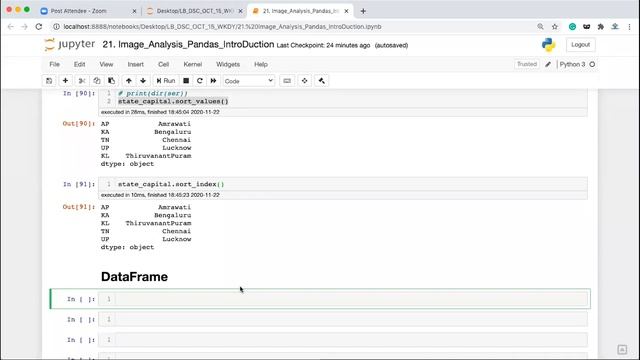Reload the current page
Screen dimensions: 640x360
[39, 27]
